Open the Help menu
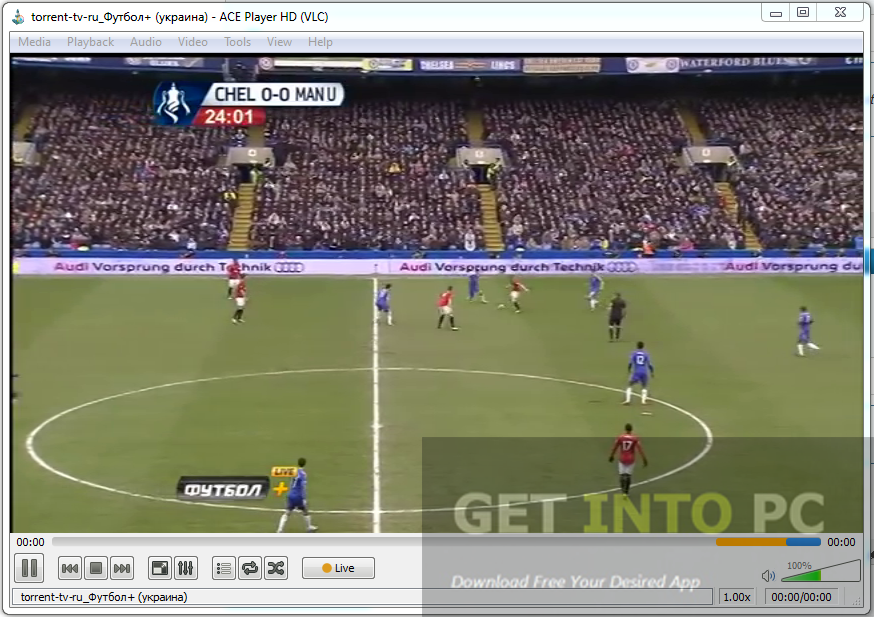Image resolution: width=874 pixels, height=617 pixels. [x=320, y=42]
